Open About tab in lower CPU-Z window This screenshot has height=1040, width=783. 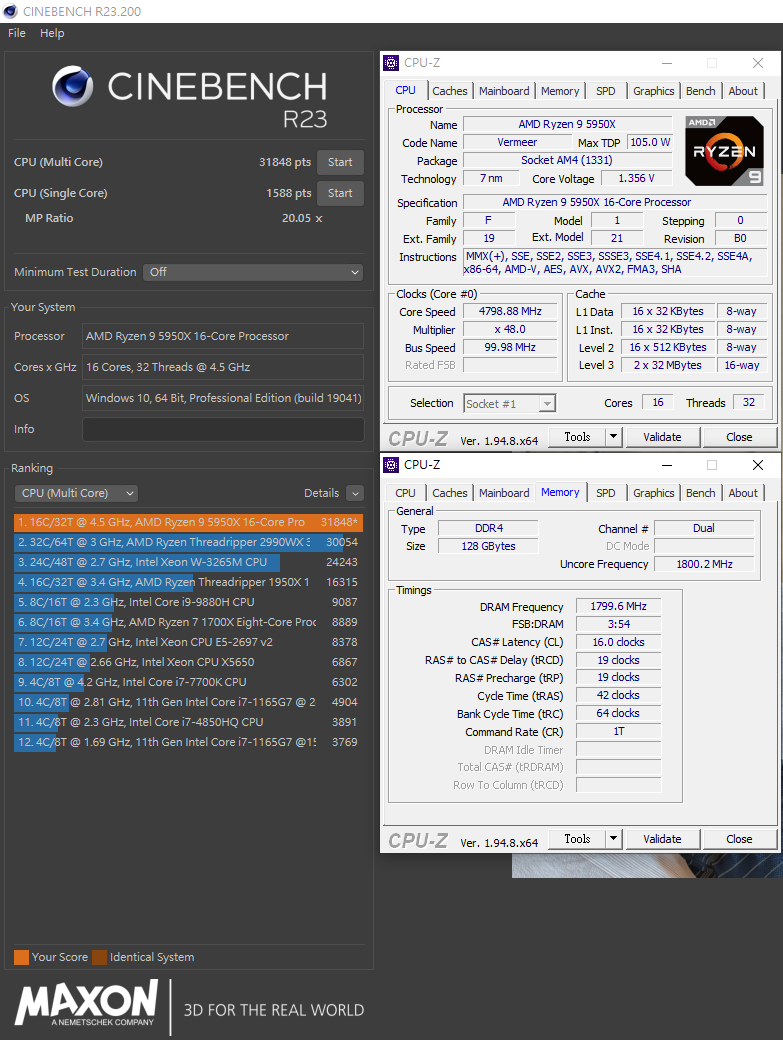tap(743, 493)
